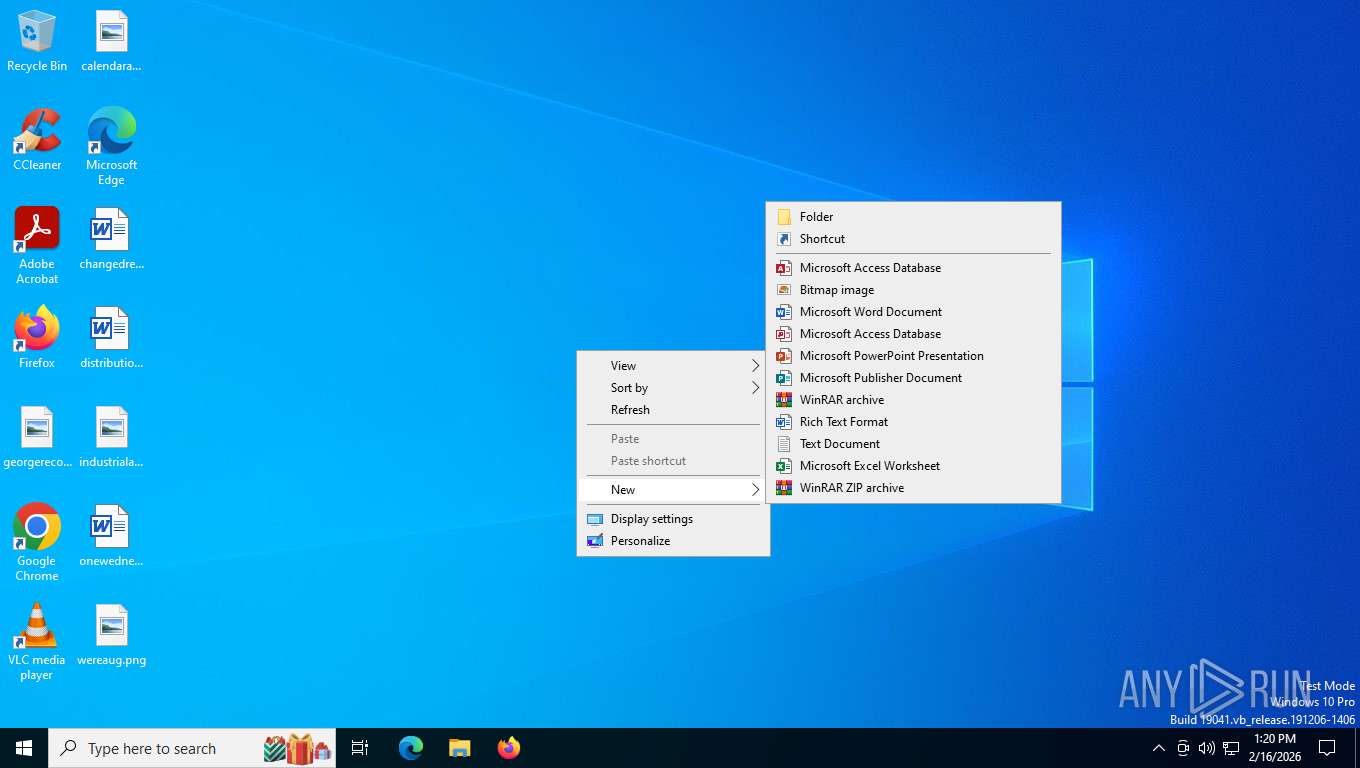
Task: Open Personalize from context menu
Action: coord(673,541)
